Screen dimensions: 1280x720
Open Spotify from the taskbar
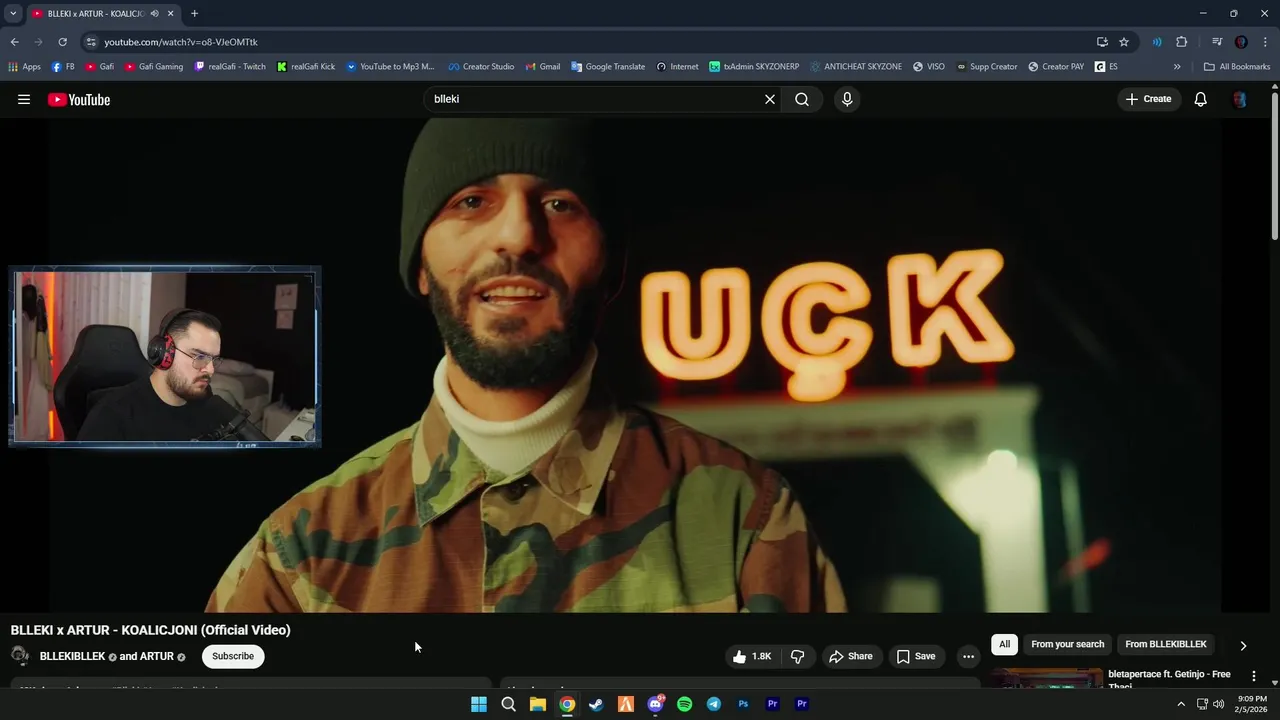(684, 704)
